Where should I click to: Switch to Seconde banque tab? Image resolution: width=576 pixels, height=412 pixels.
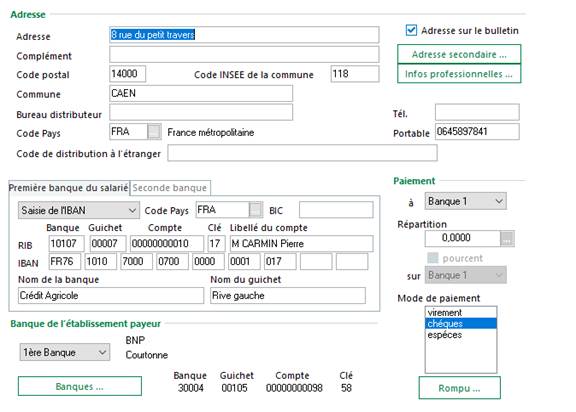click(170, 188)
